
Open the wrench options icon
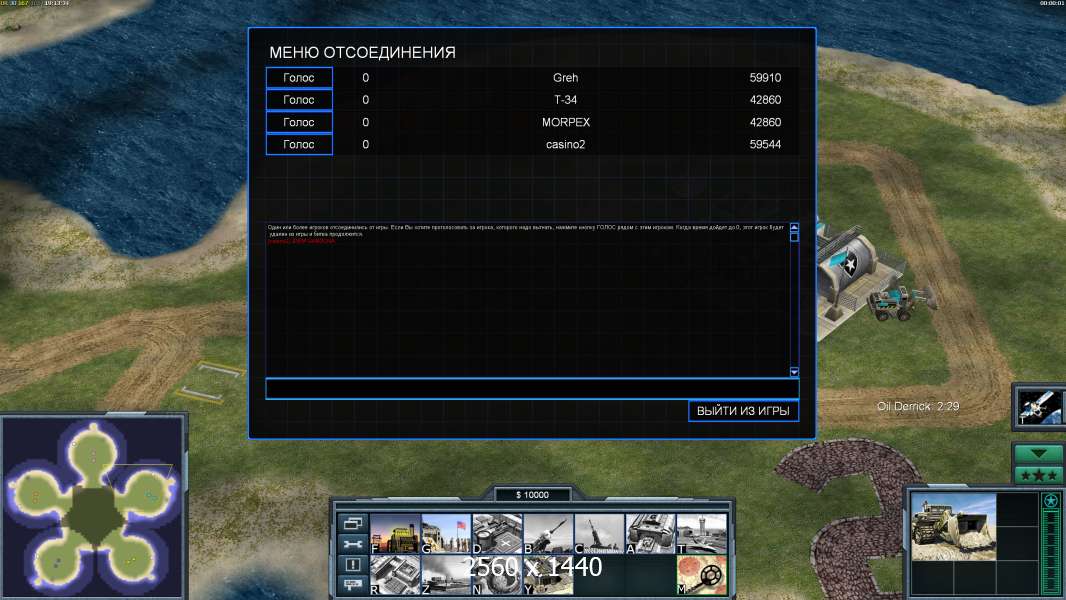coord(353,544)
